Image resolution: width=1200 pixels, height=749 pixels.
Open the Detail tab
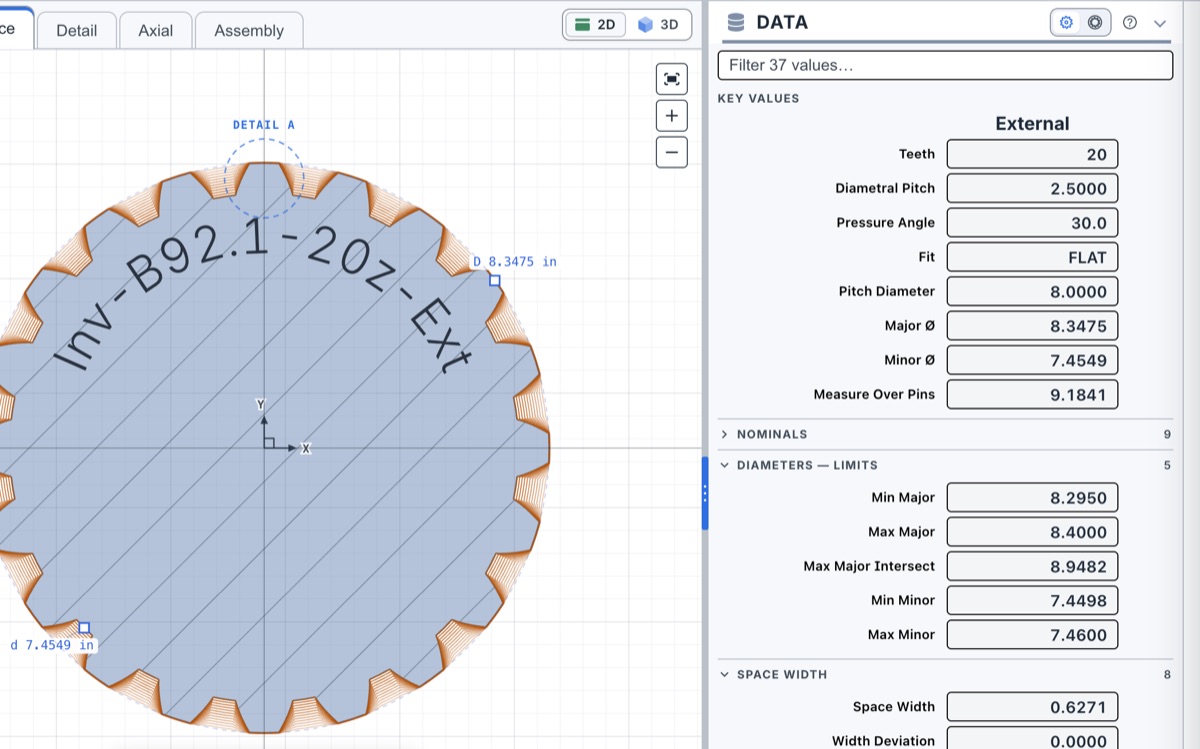[76, 30]
